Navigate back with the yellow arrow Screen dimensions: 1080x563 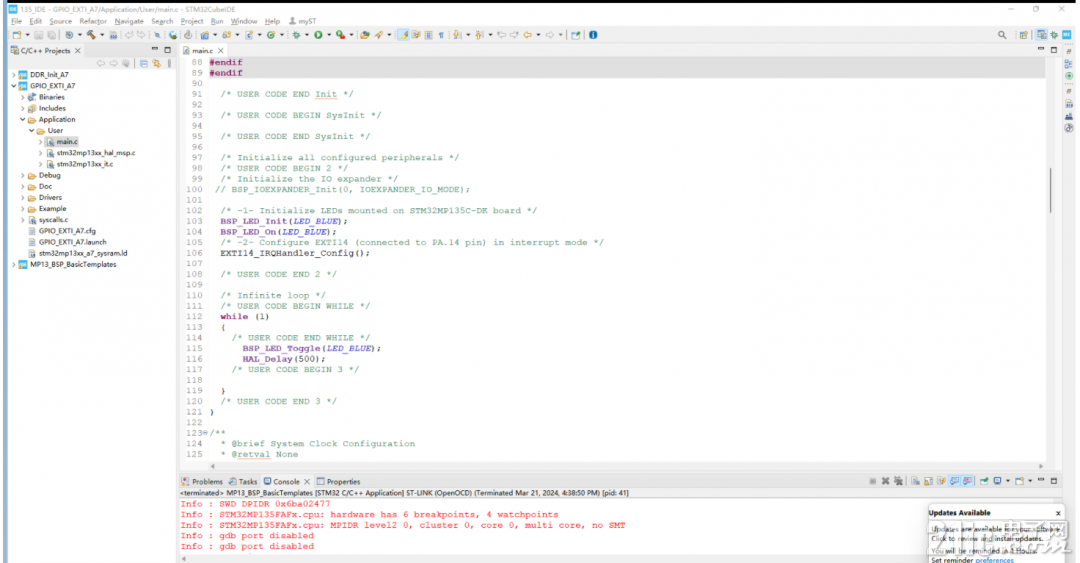click(527, 34)
